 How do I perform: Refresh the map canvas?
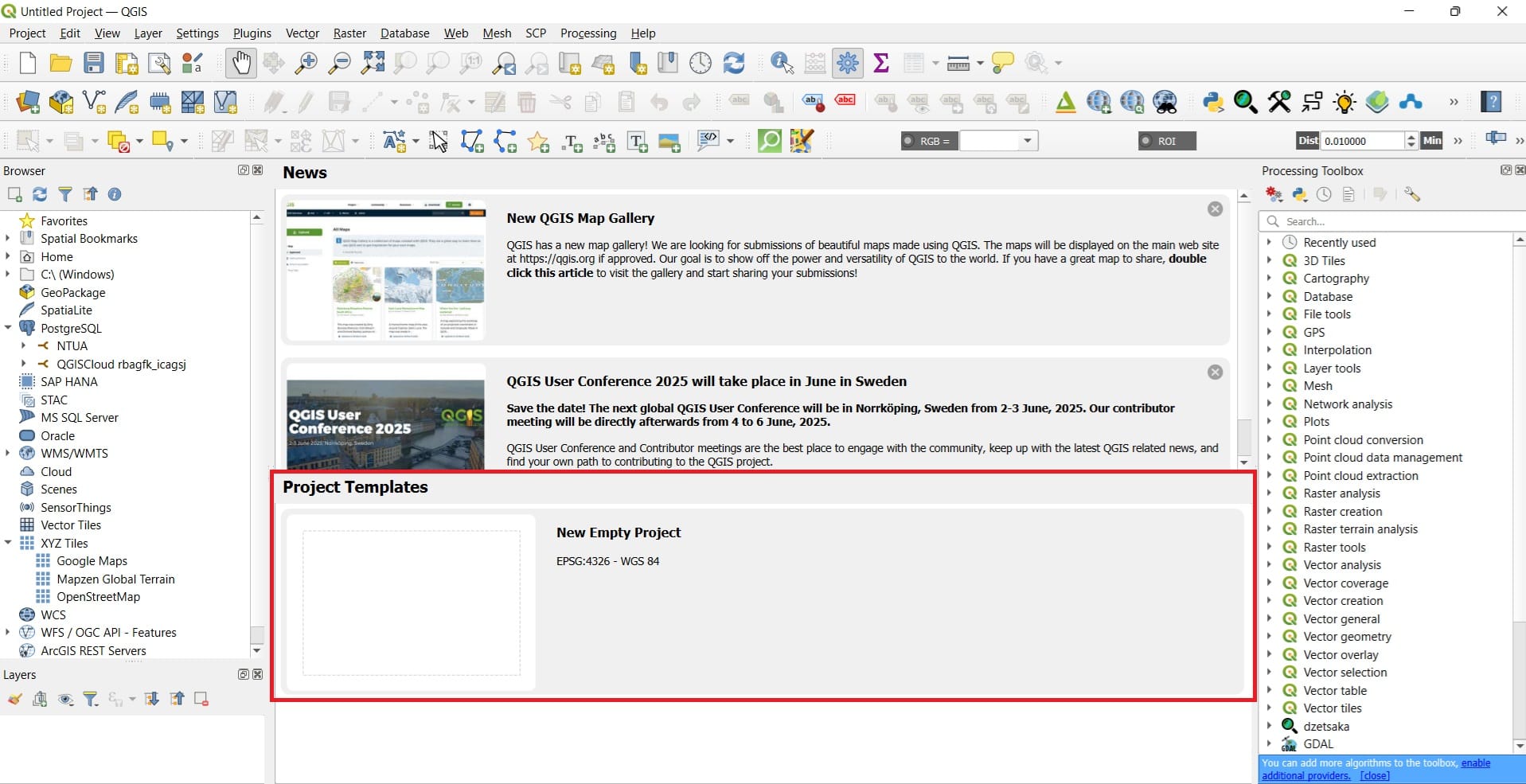734,63
